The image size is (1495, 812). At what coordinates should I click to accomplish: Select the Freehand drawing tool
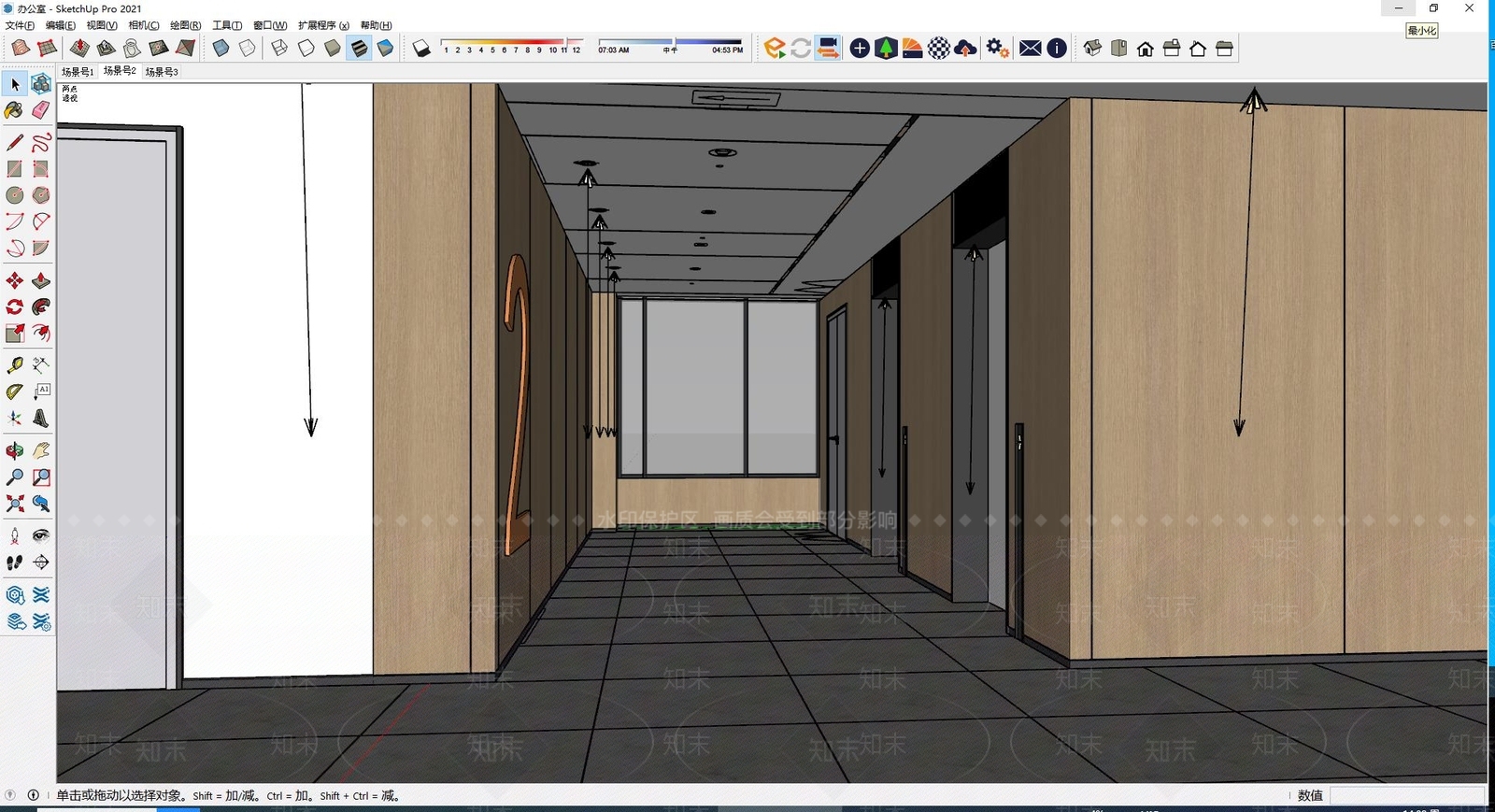[x=41, y=142]
